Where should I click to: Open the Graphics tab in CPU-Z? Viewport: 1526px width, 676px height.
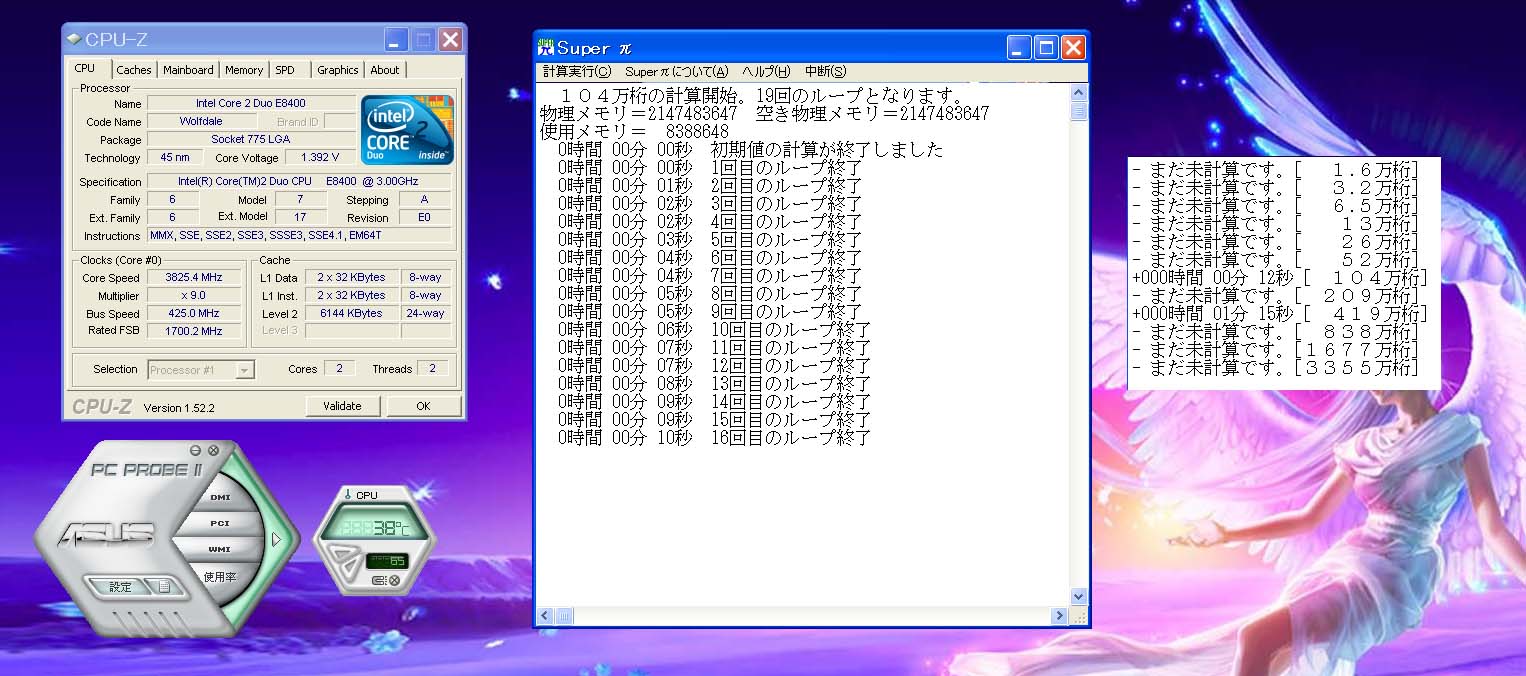pos(338,70)
